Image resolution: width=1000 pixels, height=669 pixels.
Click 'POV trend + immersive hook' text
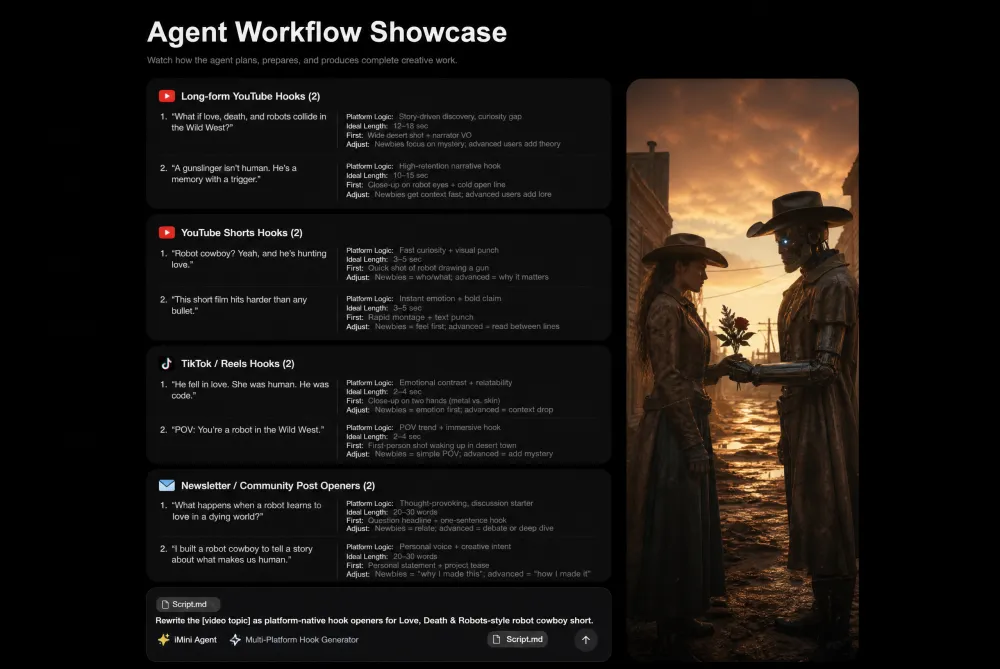(450, 427)
